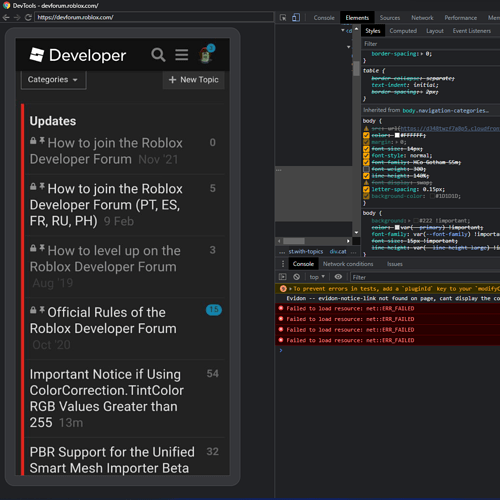Open the Issues drawer tab
Screen dimensions: 500x500
pos(395,264)
